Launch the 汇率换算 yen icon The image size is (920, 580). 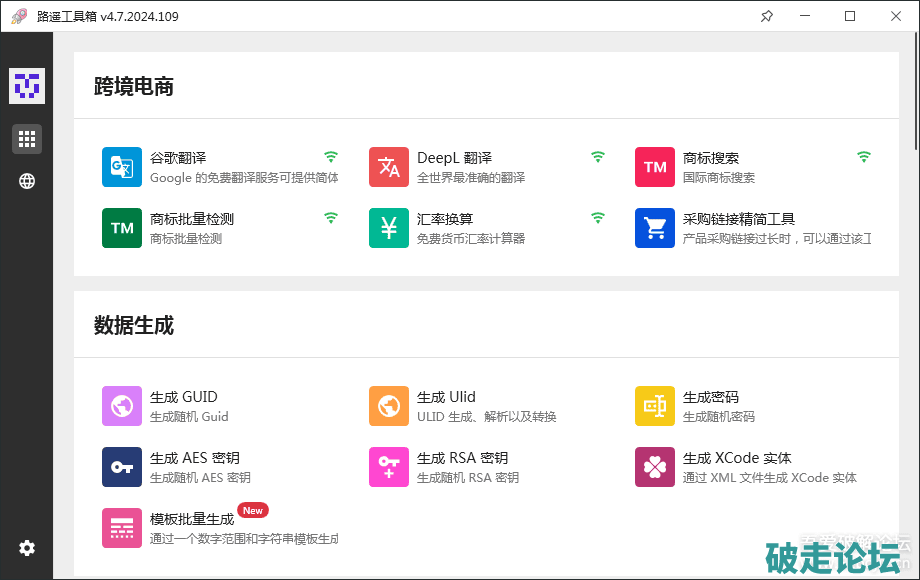pos(389,228)
